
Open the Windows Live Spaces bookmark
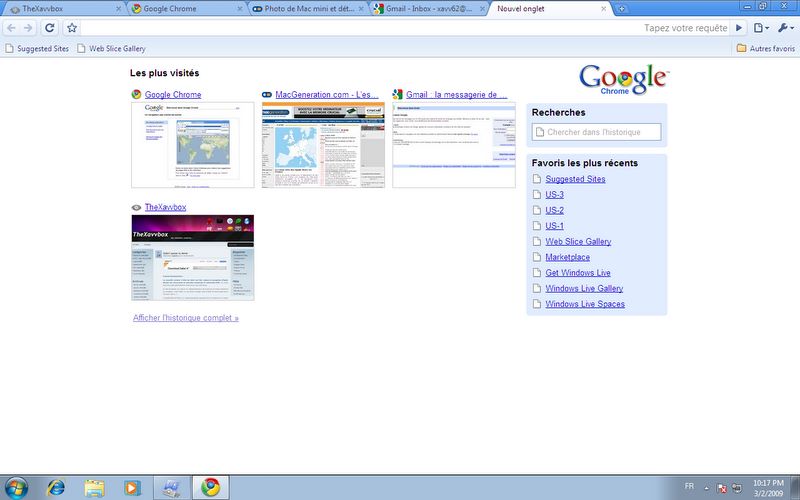coord(585,304)
